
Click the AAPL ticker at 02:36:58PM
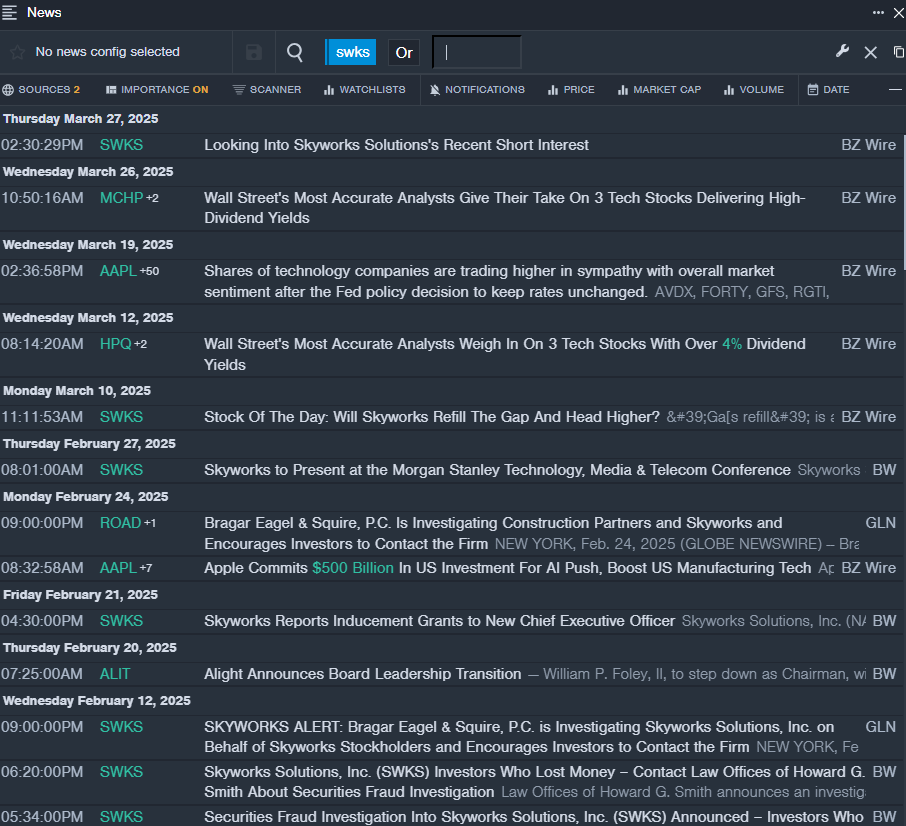click(x=118, y=271)
